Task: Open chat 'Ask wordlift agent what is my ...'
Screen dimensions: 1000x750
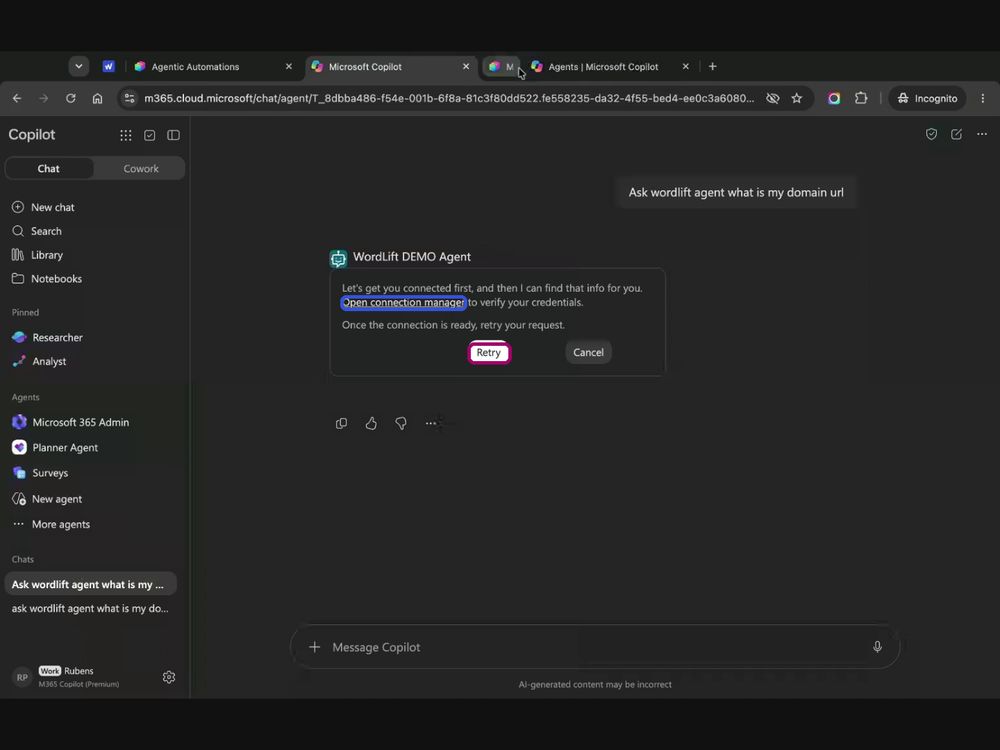Action: click(91, 584)
